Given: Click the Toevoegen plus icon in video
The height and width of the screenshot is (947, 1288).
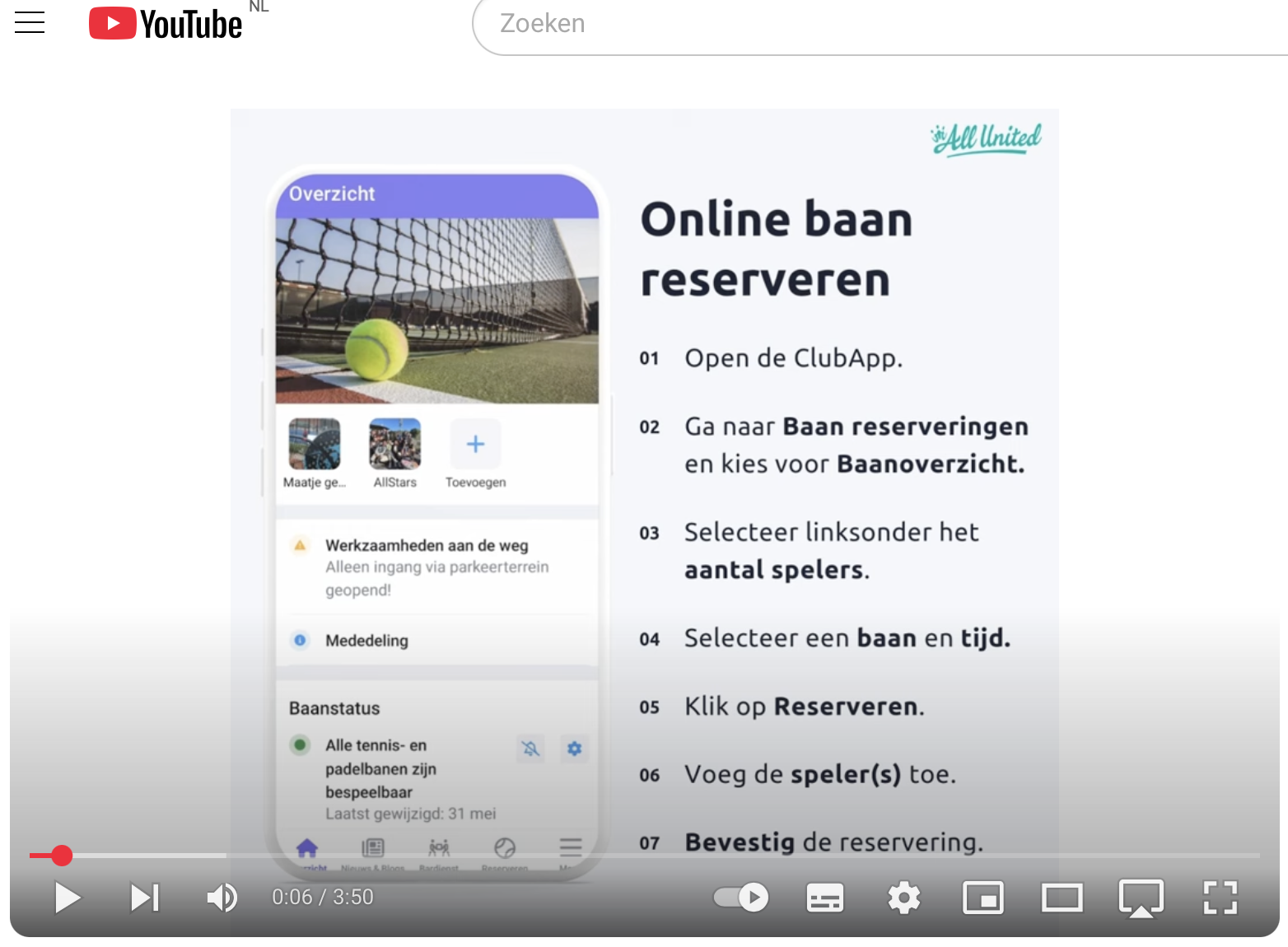Looking at the screenshot, I should [475, 445].
